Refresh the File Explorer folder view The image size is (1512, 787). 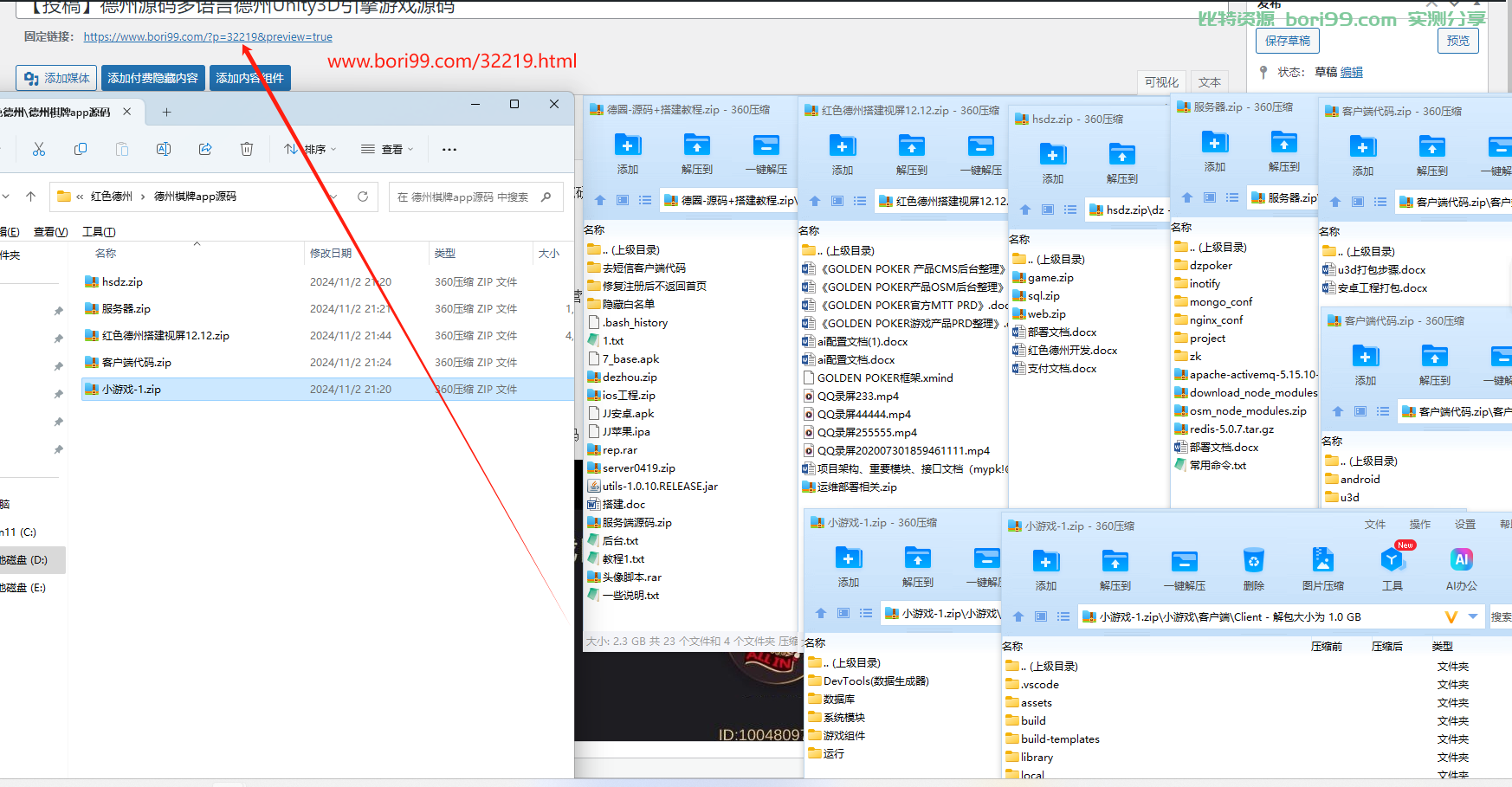363,197
